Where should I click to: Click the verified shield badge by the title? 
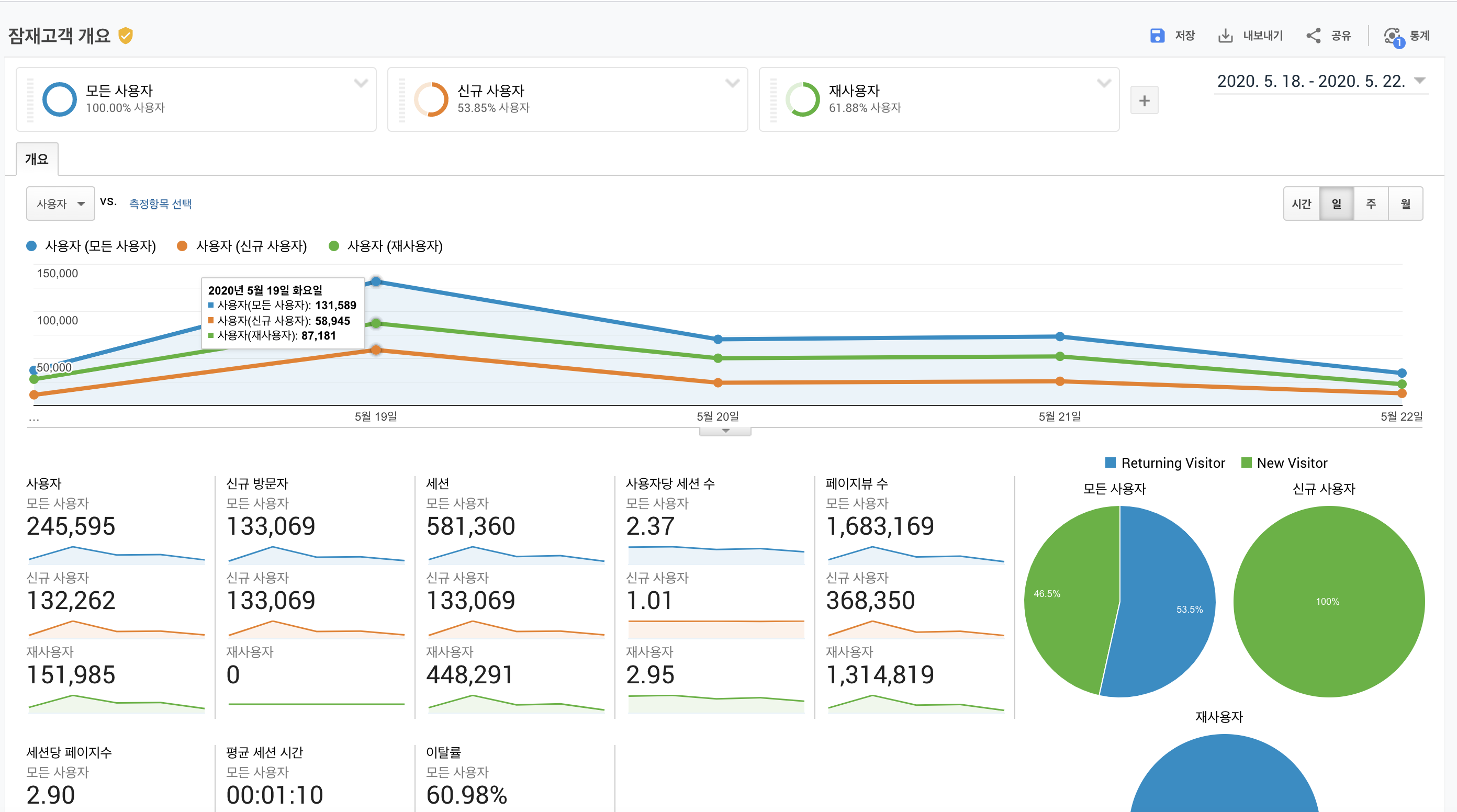[126, 36]
